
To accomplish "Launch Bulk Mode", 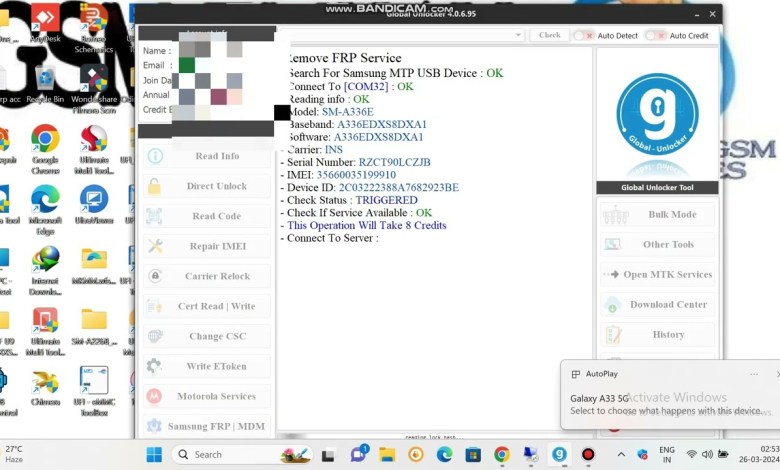I will (x=657, y=215).
